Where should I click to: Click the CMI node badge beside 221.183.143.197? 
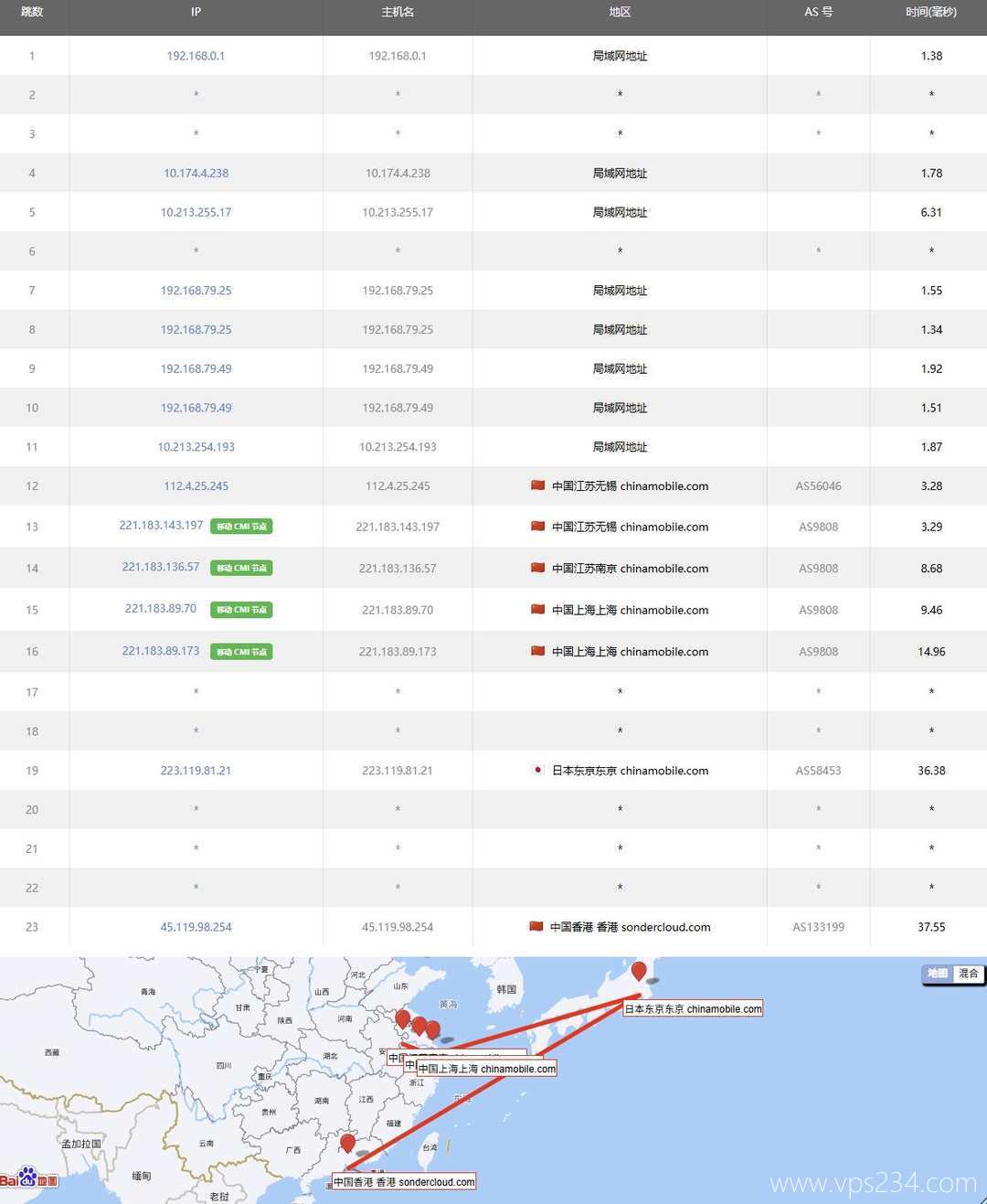pyautogui.click(x=241, y=527)
